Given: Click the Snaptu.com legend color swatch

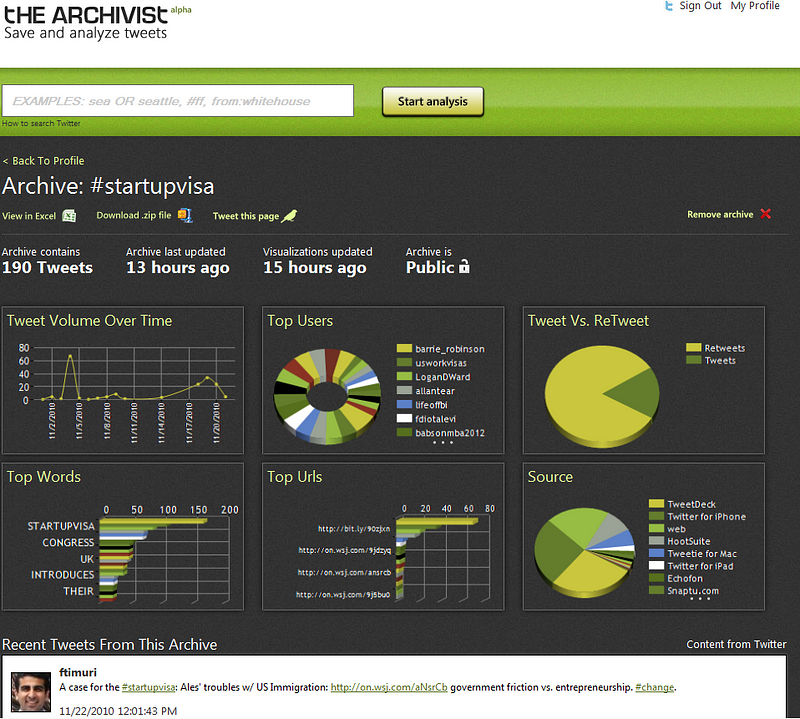Looking at the screenshot, I should pyautogui.click(x=656, y=590).
